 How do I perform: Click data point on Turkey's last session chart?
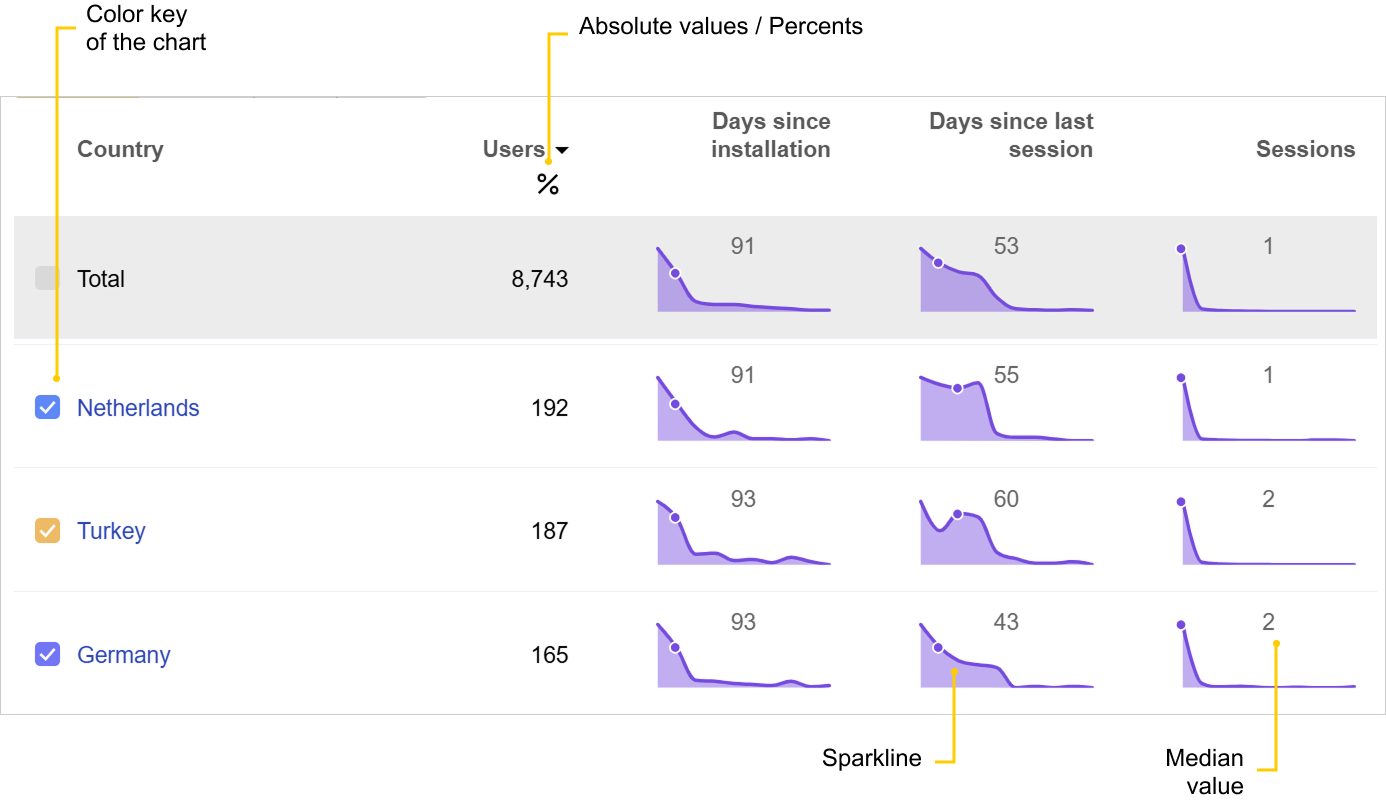click(958, 514)
